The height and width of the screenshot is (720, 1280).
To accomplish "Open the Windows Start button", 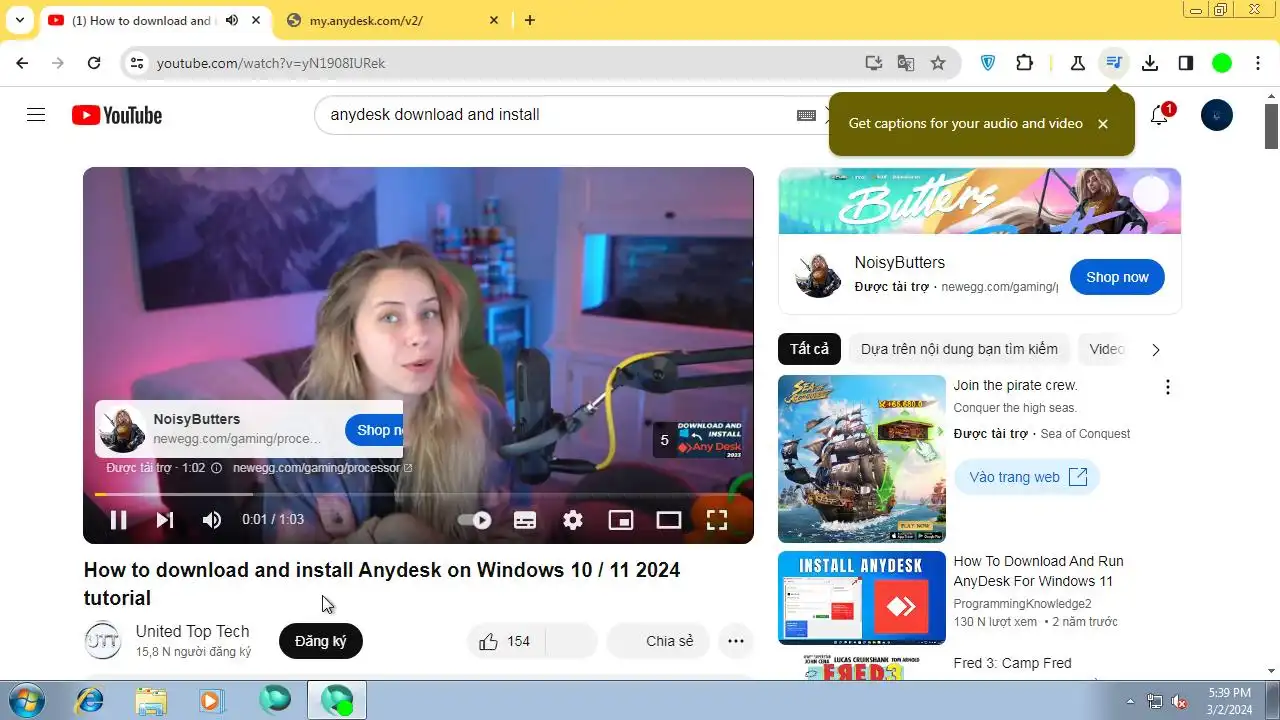I will [x=25, y=700].
